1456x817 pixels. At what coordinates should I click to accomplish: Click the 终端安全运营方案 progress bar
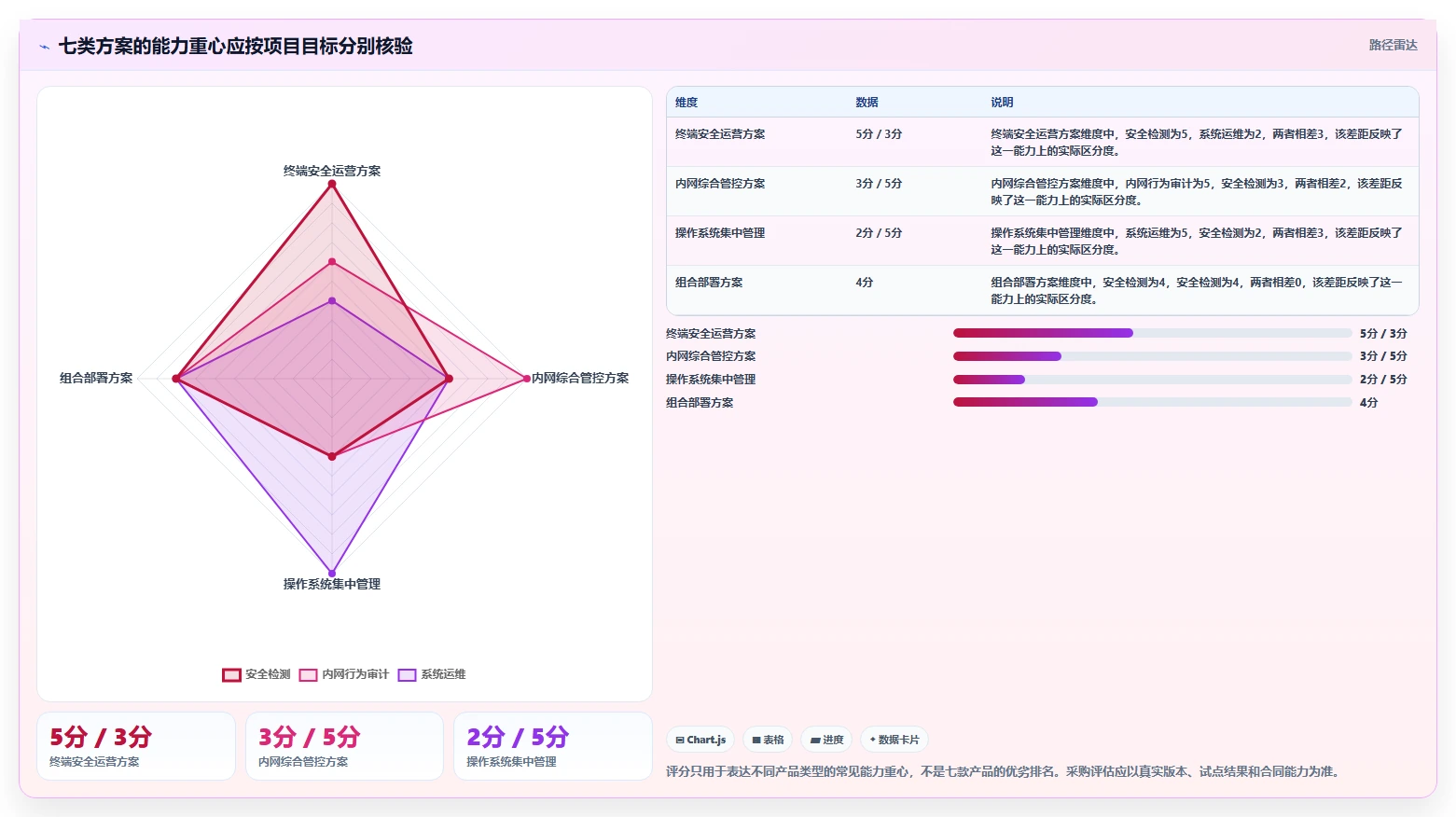pos(1152,333)
